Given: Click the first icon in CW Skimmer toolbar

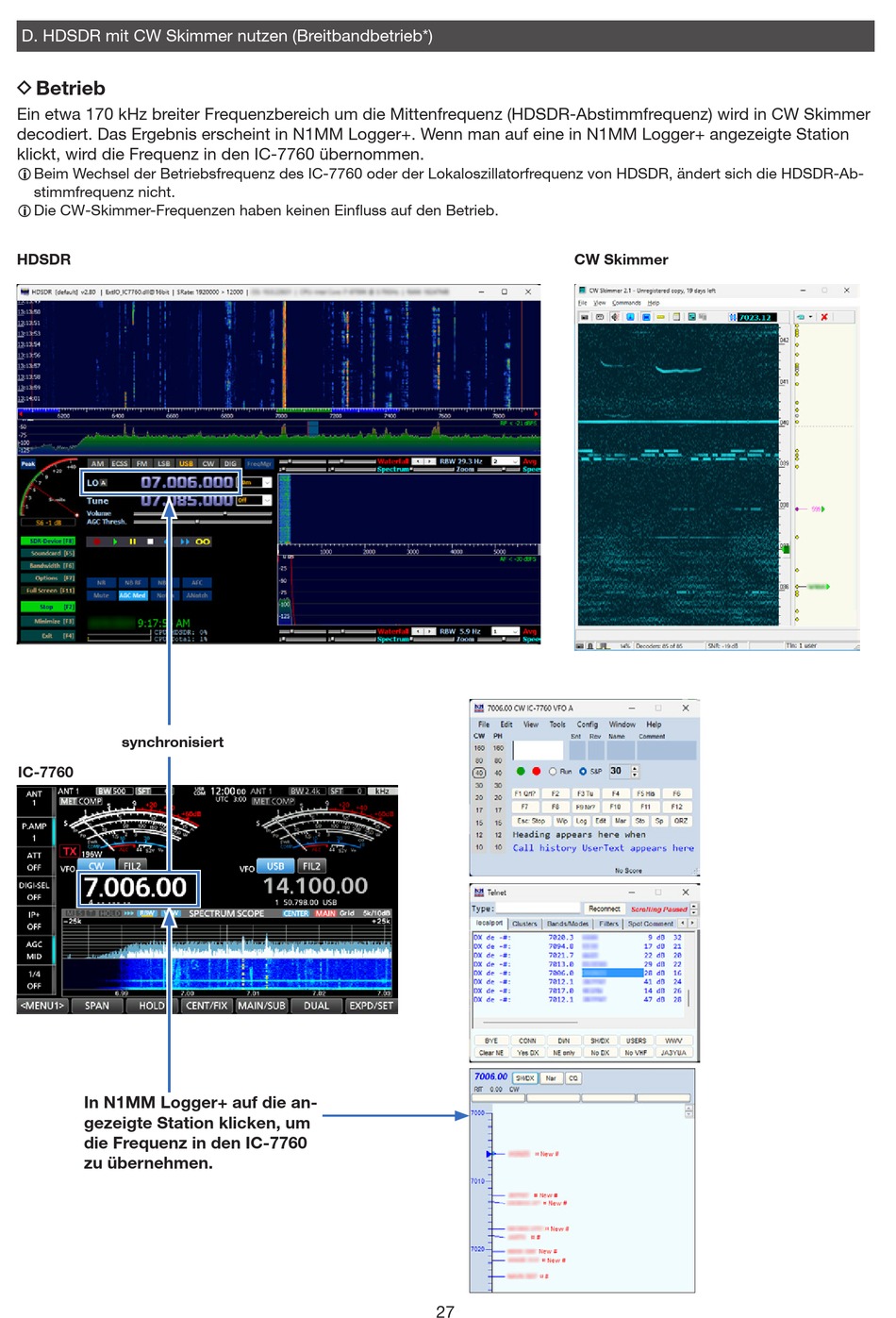Looking at the screenshot, I should (x=585, y=317).
